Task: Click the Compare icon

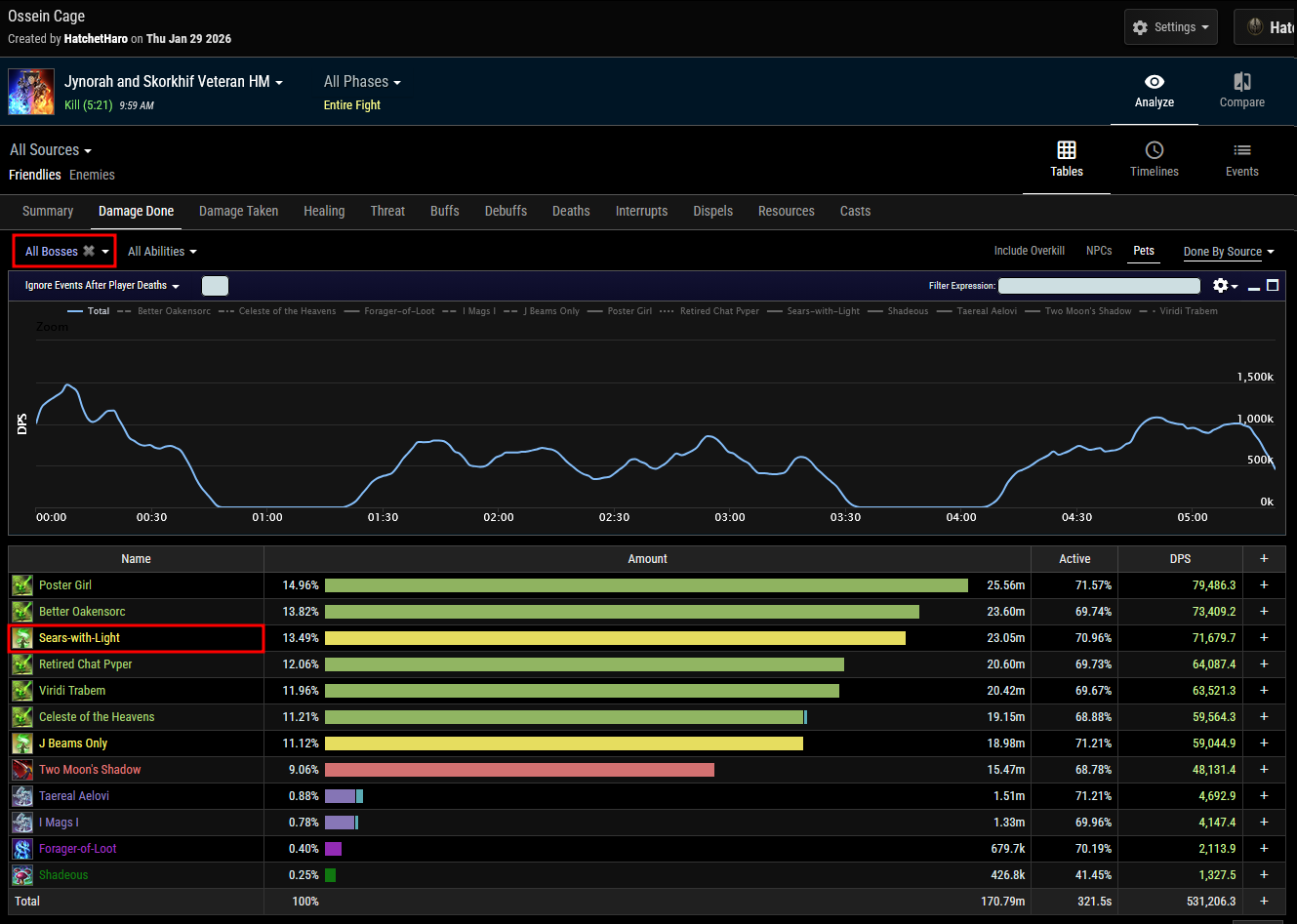Action: coord(1241,82)
